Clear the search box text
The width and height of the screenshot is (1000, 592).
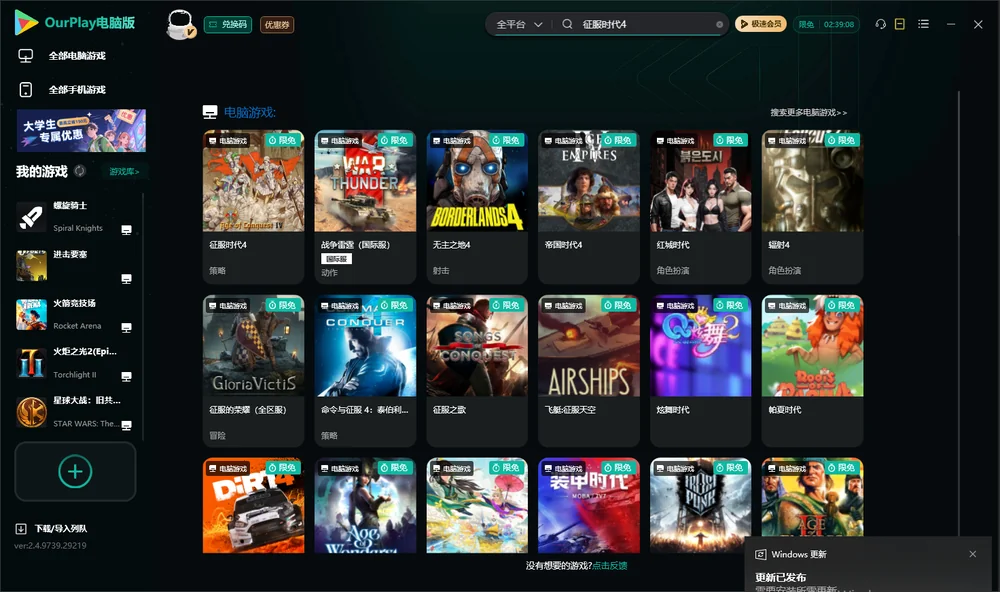click(719, 25)
